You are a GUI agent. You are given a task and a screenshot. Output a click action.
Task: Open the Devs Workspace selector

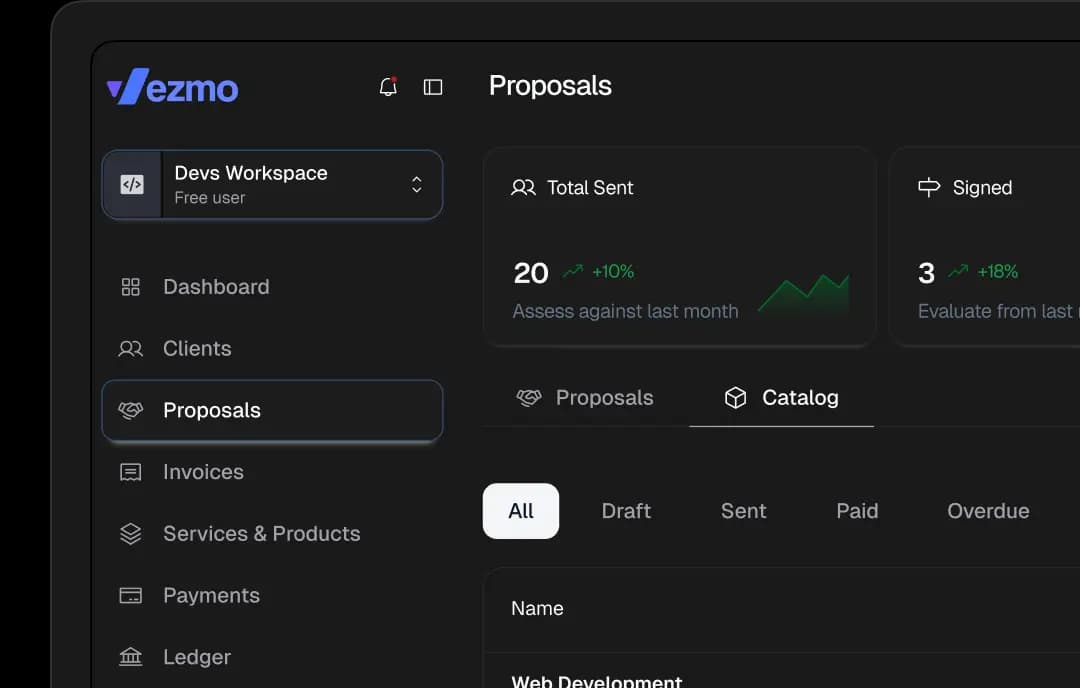click(x=271, y=184)
